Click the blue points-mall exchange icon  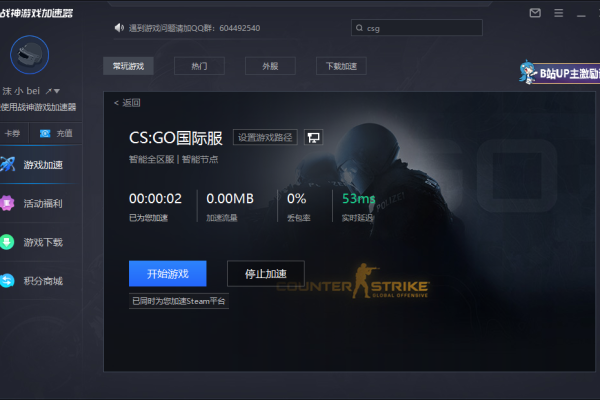pyautogui.click(x=7, y=281)
